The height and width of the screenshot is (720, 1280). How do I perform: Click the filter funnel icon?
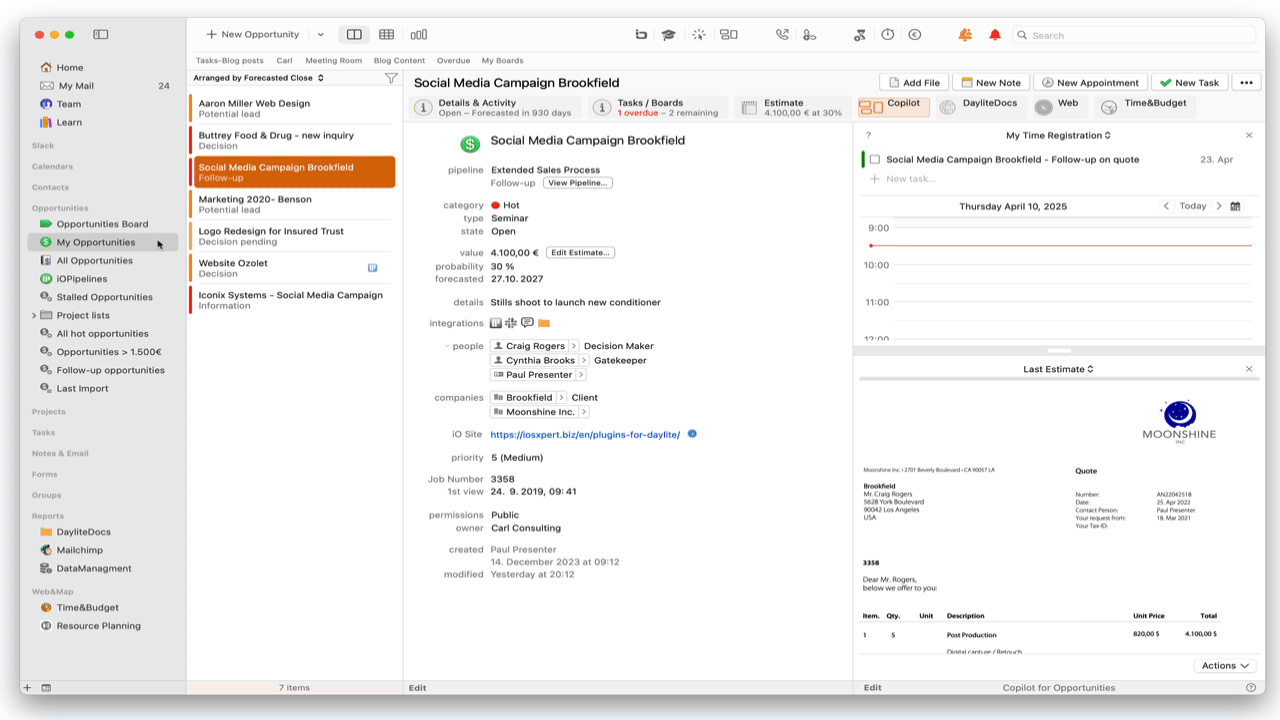pyautogui.click(x=391, y=78)
